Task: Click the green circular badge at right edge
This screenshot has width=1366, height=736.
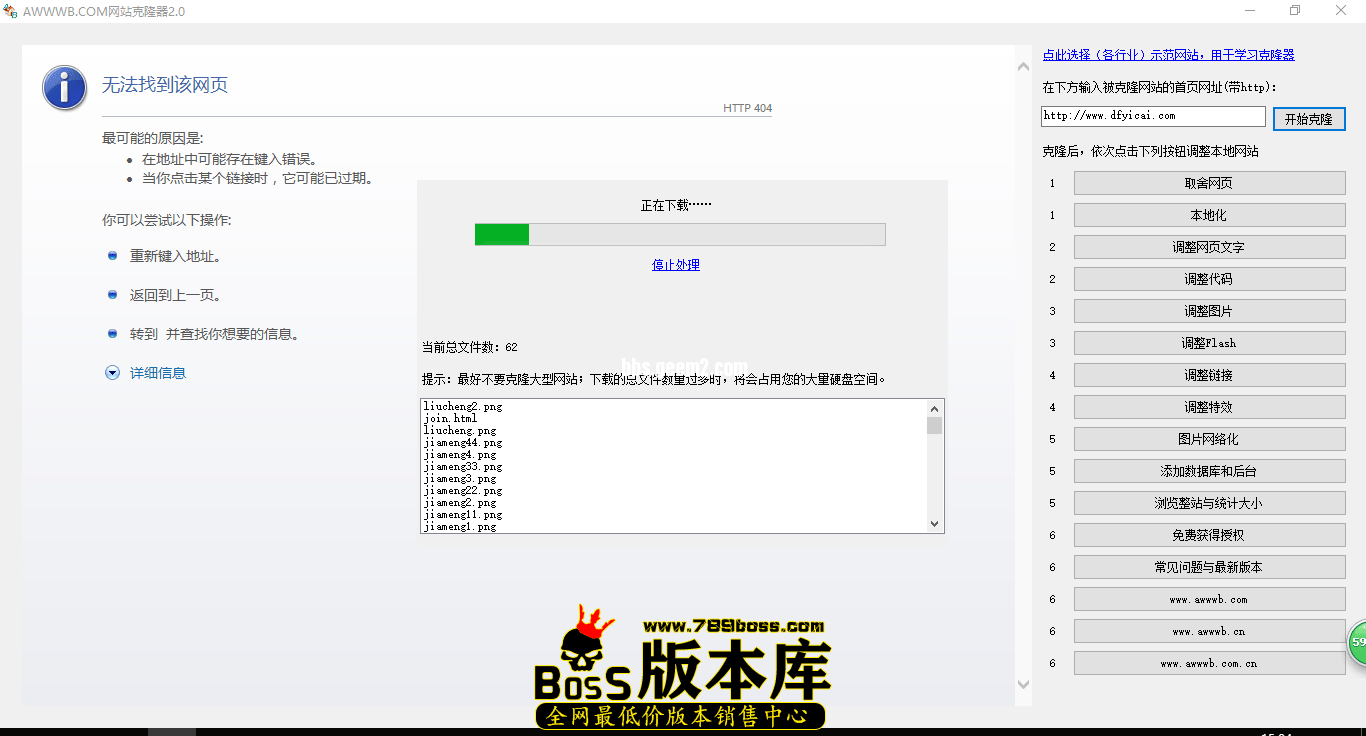Action: click(x=1357, y=642)
